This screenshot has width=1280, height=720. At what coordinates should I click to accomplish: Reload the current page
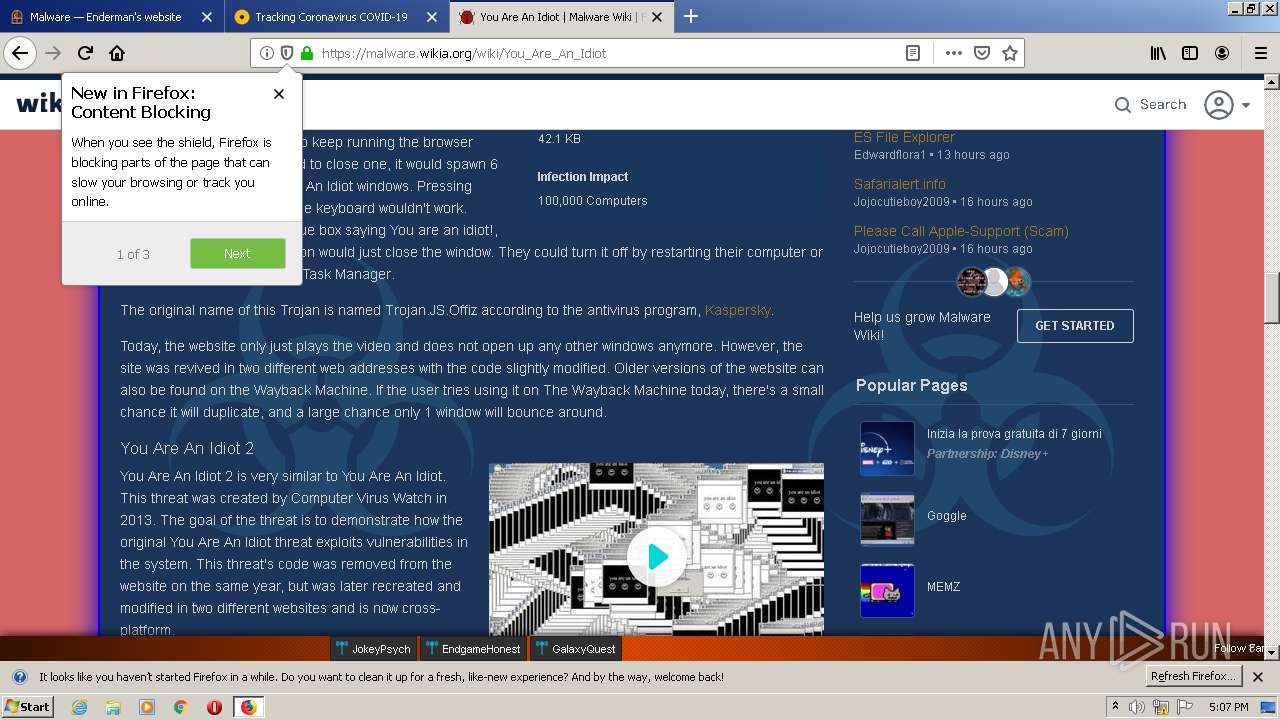[x=86, y=53]
